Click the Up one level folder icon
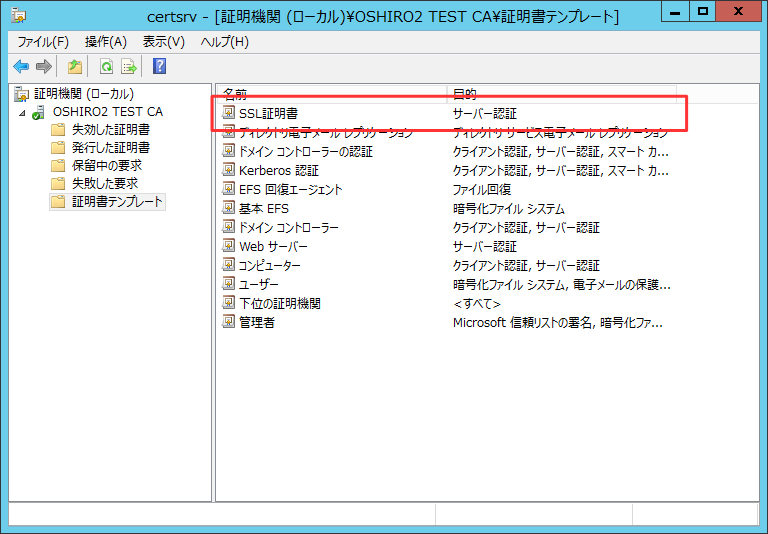The width and height of the screenshot is (768, 534). pos(74,66)
